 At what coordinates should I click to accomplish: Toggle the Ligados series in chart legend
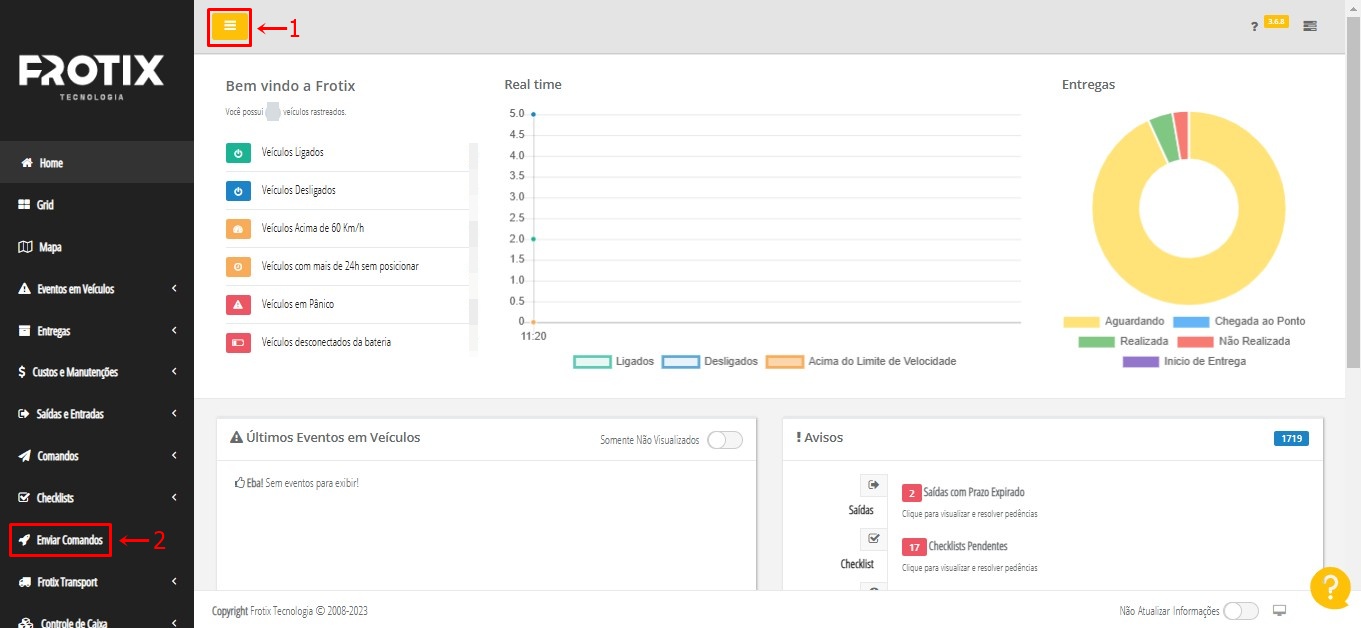coord(592,362)
